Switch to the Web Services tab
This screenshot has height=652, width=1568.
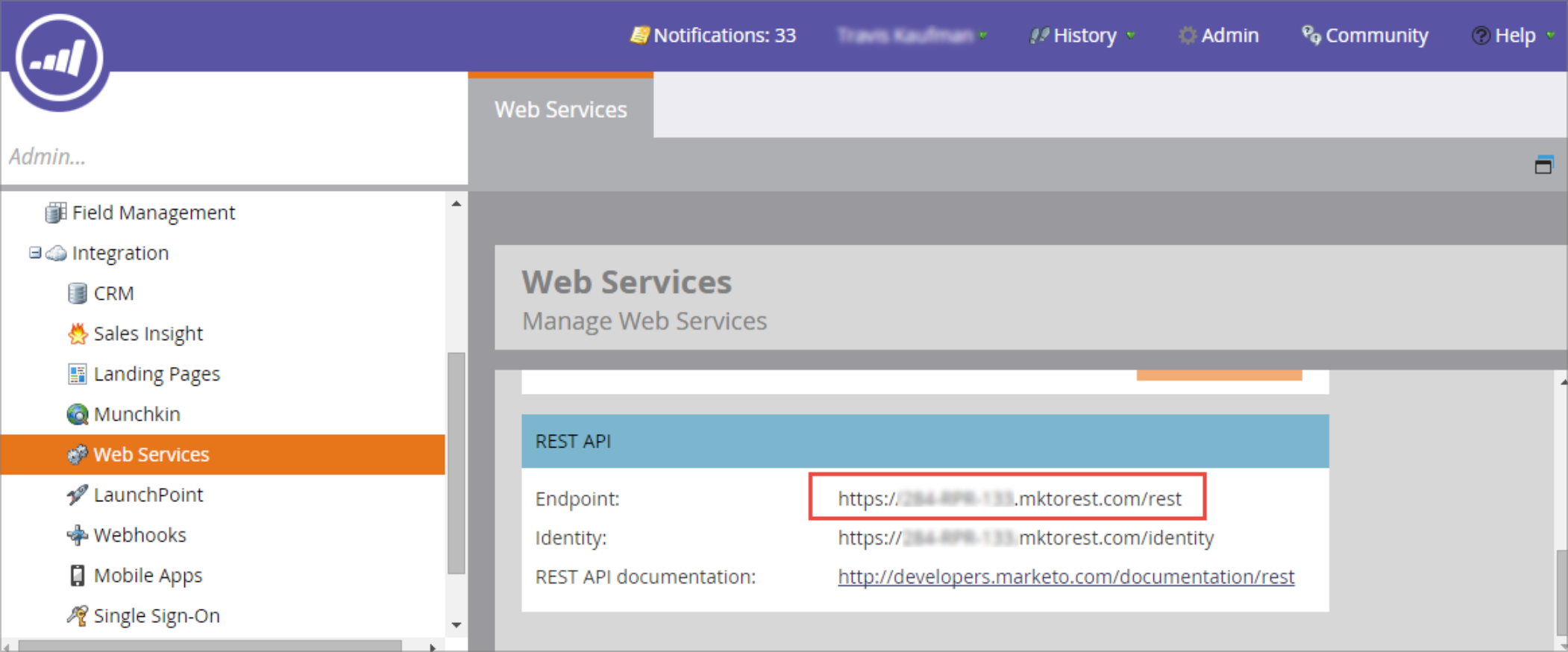561,110
